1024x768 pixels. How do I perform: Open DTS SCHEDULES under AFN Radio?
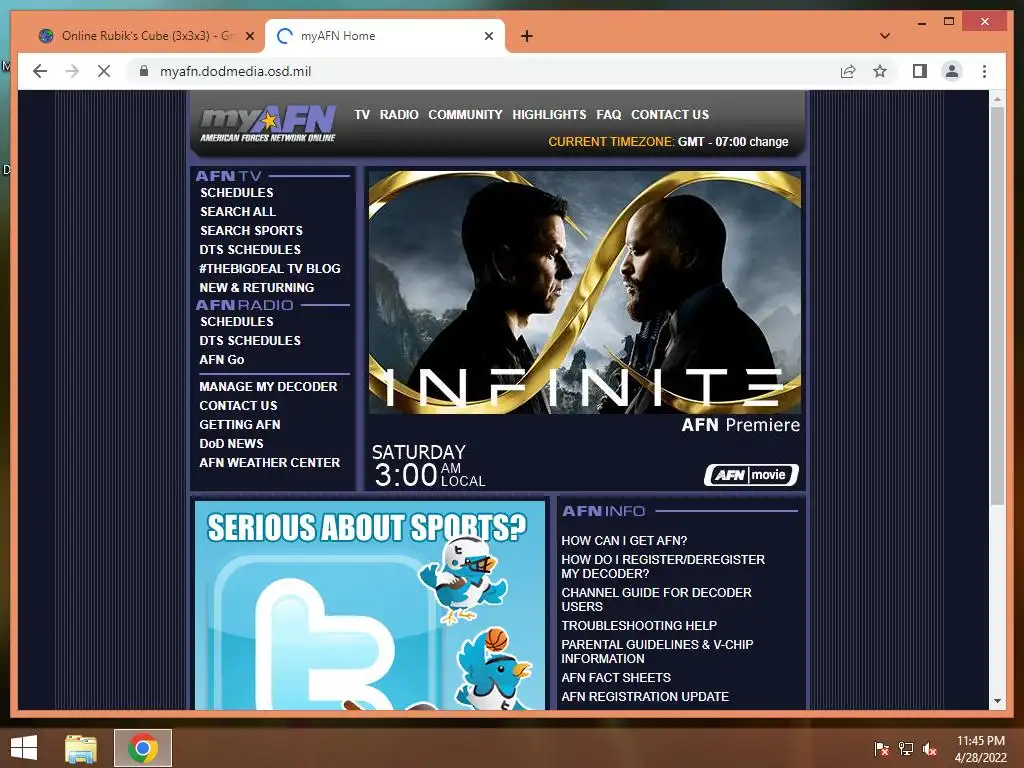(x=250, y=340)
